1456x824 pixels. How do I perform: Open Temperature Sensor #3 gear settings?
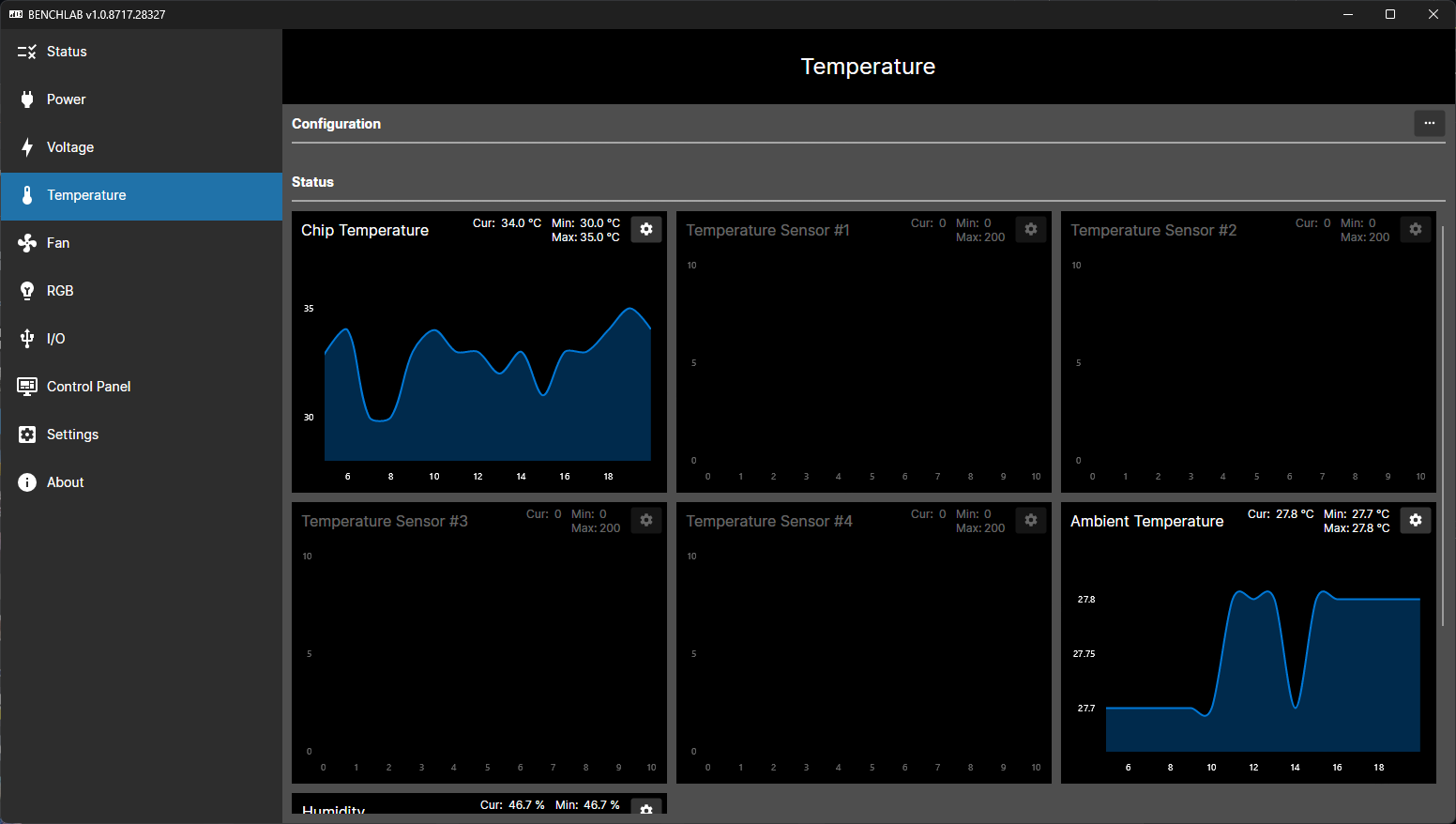click(x=646, y=520)
